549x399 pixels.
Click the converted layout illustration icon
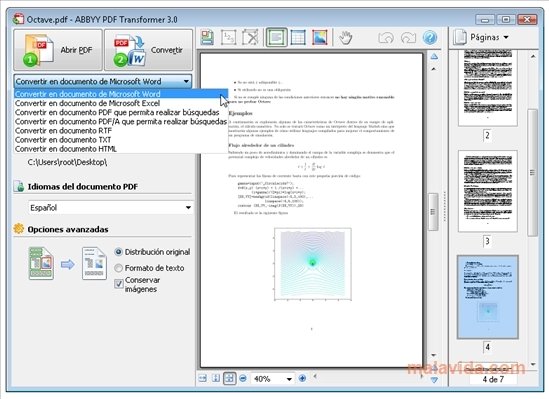[x=94, y=263]
